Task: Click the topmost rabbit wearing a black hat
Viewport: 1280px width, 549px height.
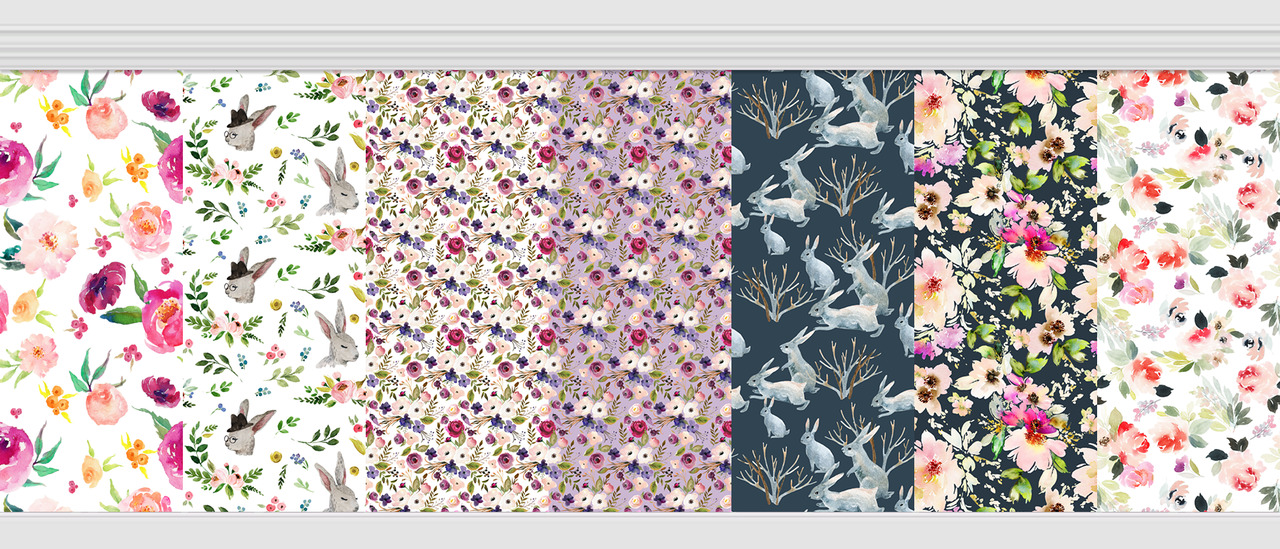Action: click(x=243, y=124)
